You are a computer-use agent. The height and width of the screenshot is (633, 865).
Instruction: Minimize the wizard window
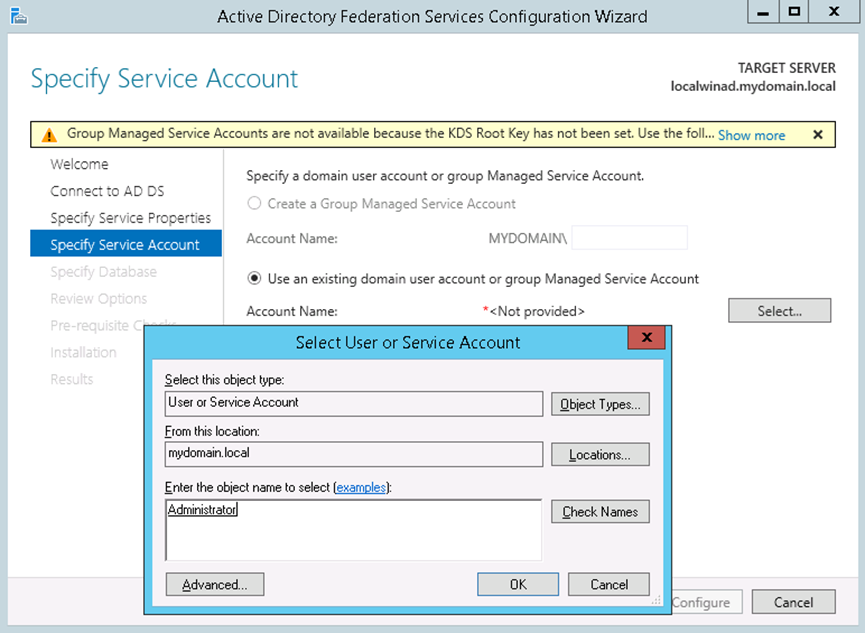[763, 12]
